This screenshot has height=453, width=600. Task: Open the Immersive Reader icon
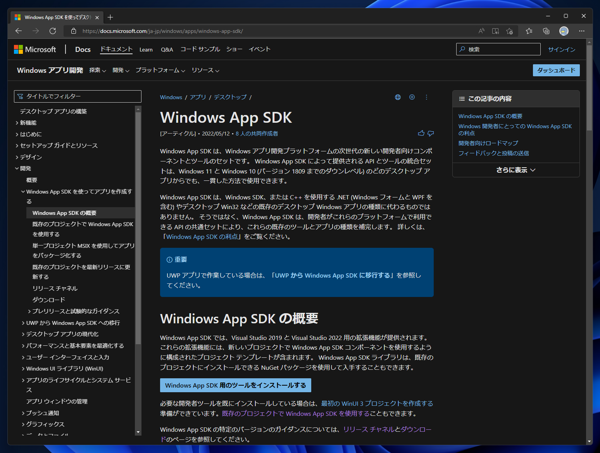tap(495, 31)
